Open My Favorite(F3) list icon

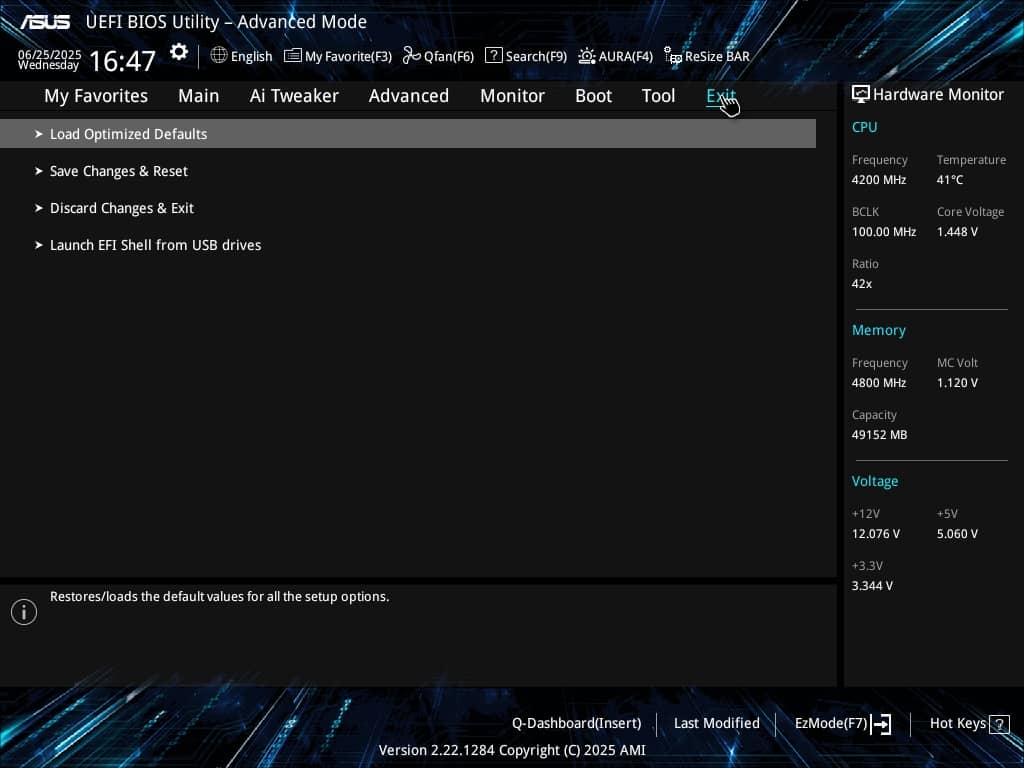point(293,56)
